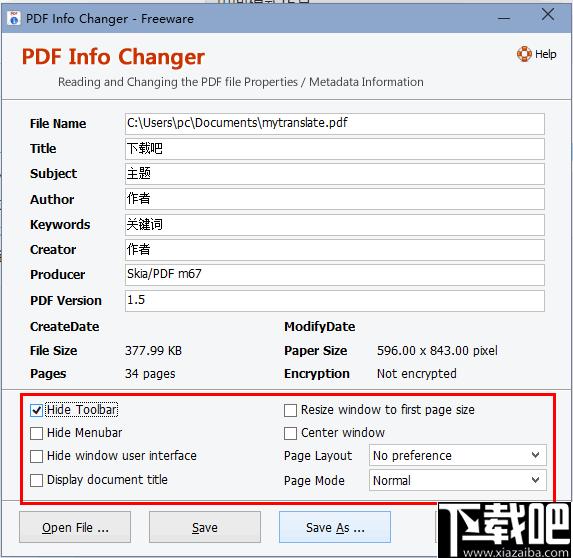Click the Creator input field

point(334,250)
